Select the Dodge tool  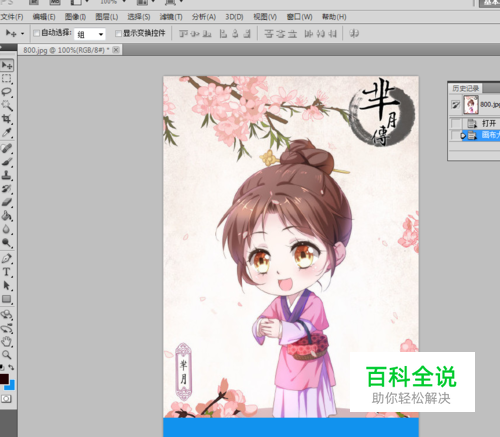[7, 243]
